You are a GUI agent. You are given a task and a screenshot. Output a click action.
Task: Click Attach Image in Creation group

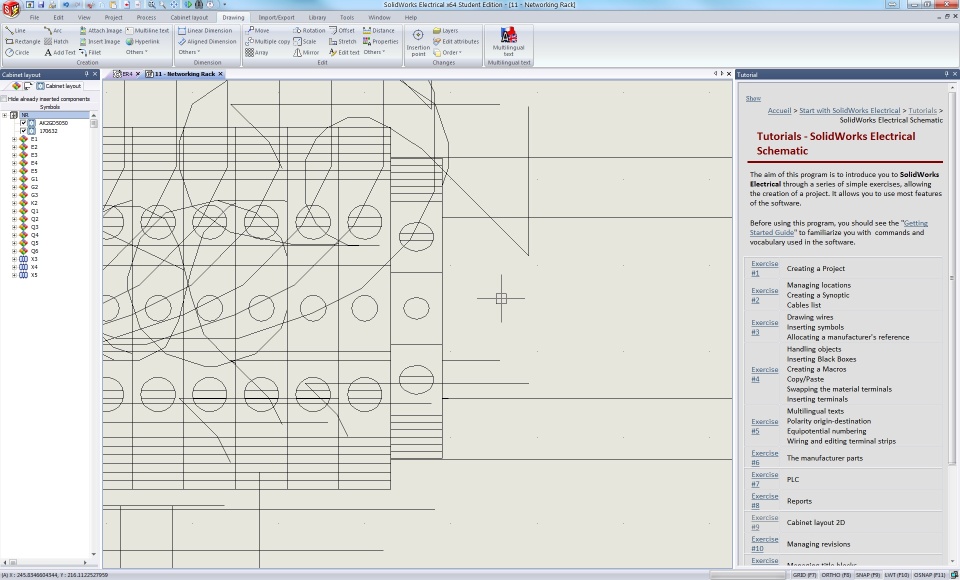tap(100, 31)
